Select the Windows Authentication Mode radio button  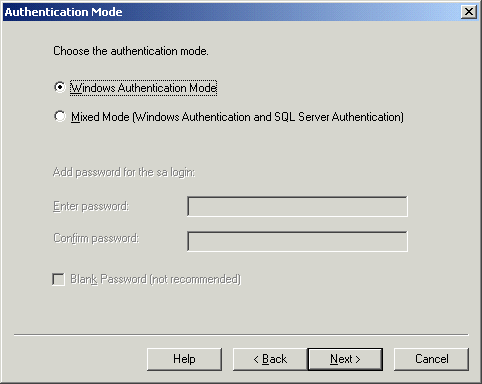click(x=60, y=87)
